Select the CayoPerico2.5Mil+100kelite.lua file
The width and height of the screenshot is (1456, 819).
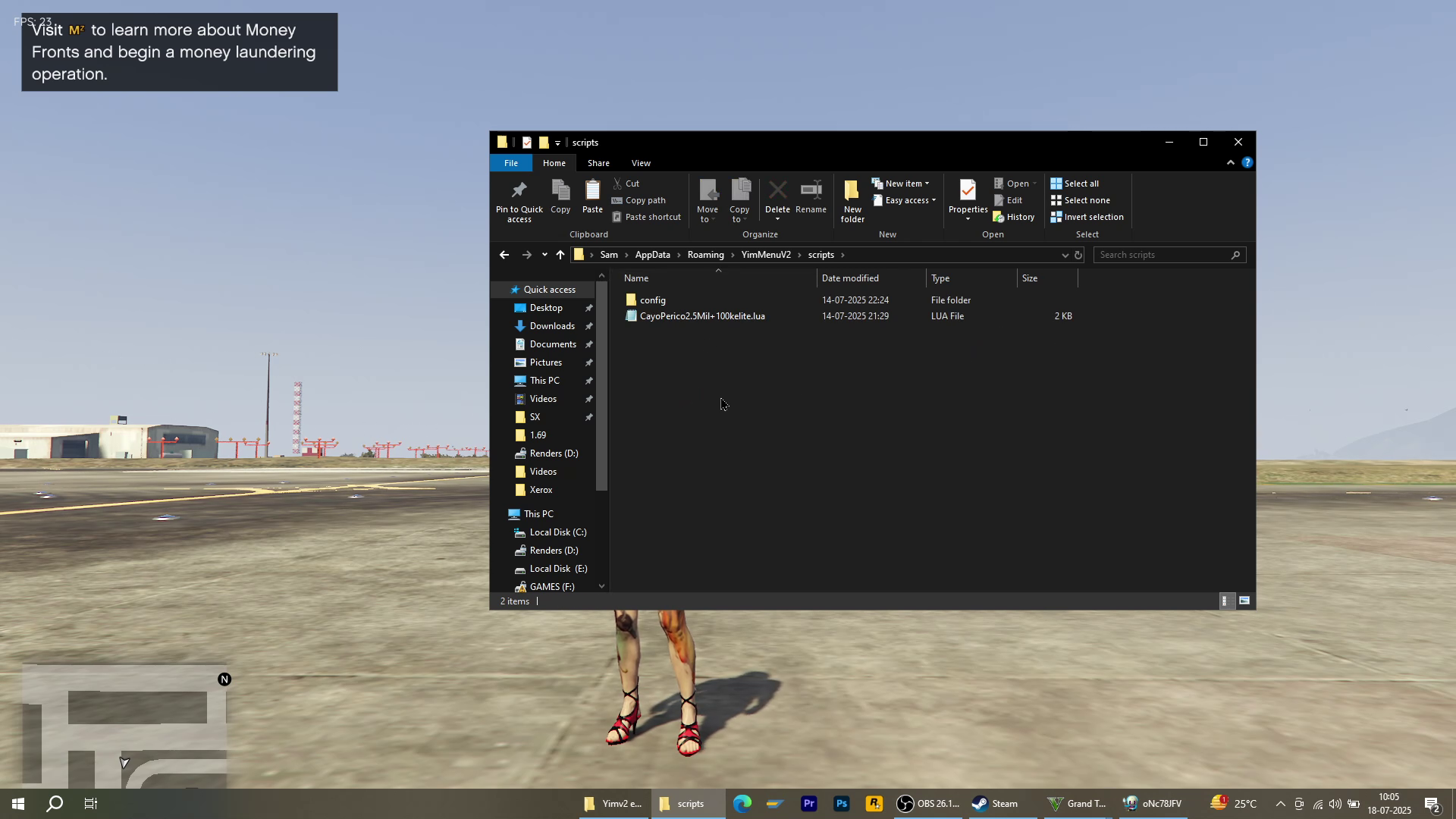[701, 316]
